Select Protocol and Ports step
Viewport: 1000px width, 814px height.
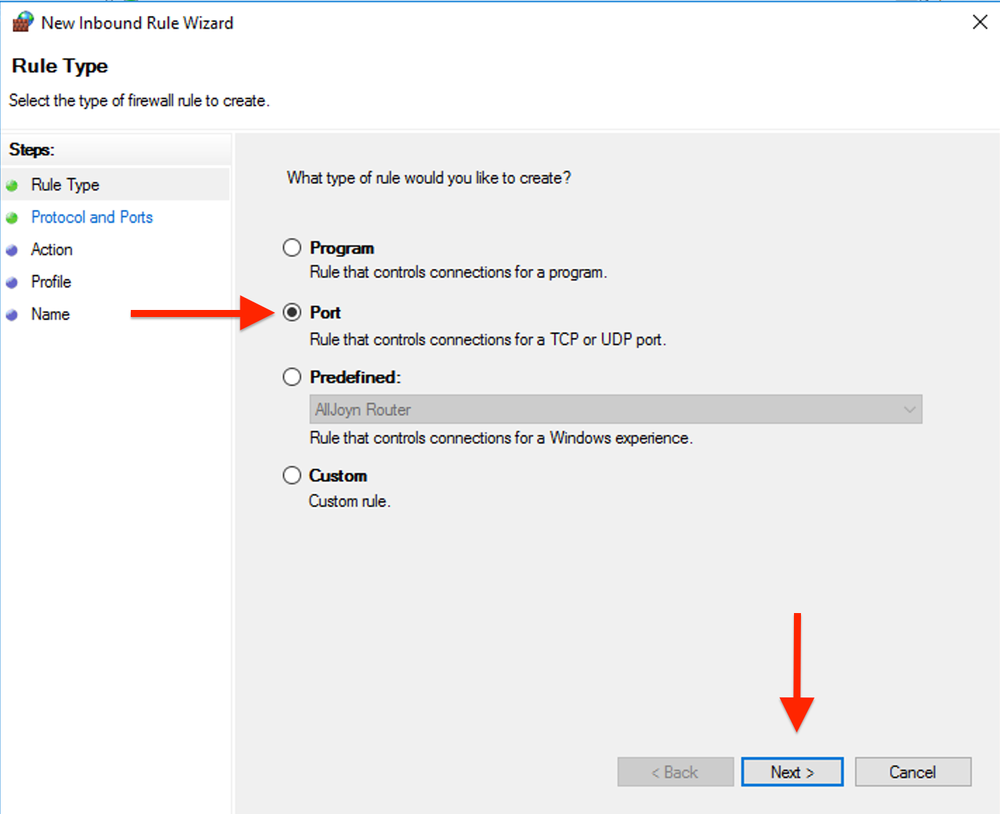tap(92, 217)
